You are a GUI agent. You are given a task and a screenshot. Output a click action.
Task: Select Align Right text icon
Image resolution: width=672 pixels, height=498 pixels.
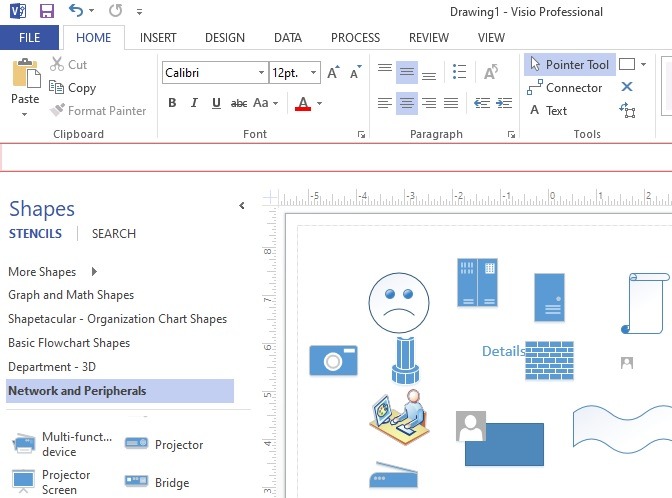coord(429,103)
